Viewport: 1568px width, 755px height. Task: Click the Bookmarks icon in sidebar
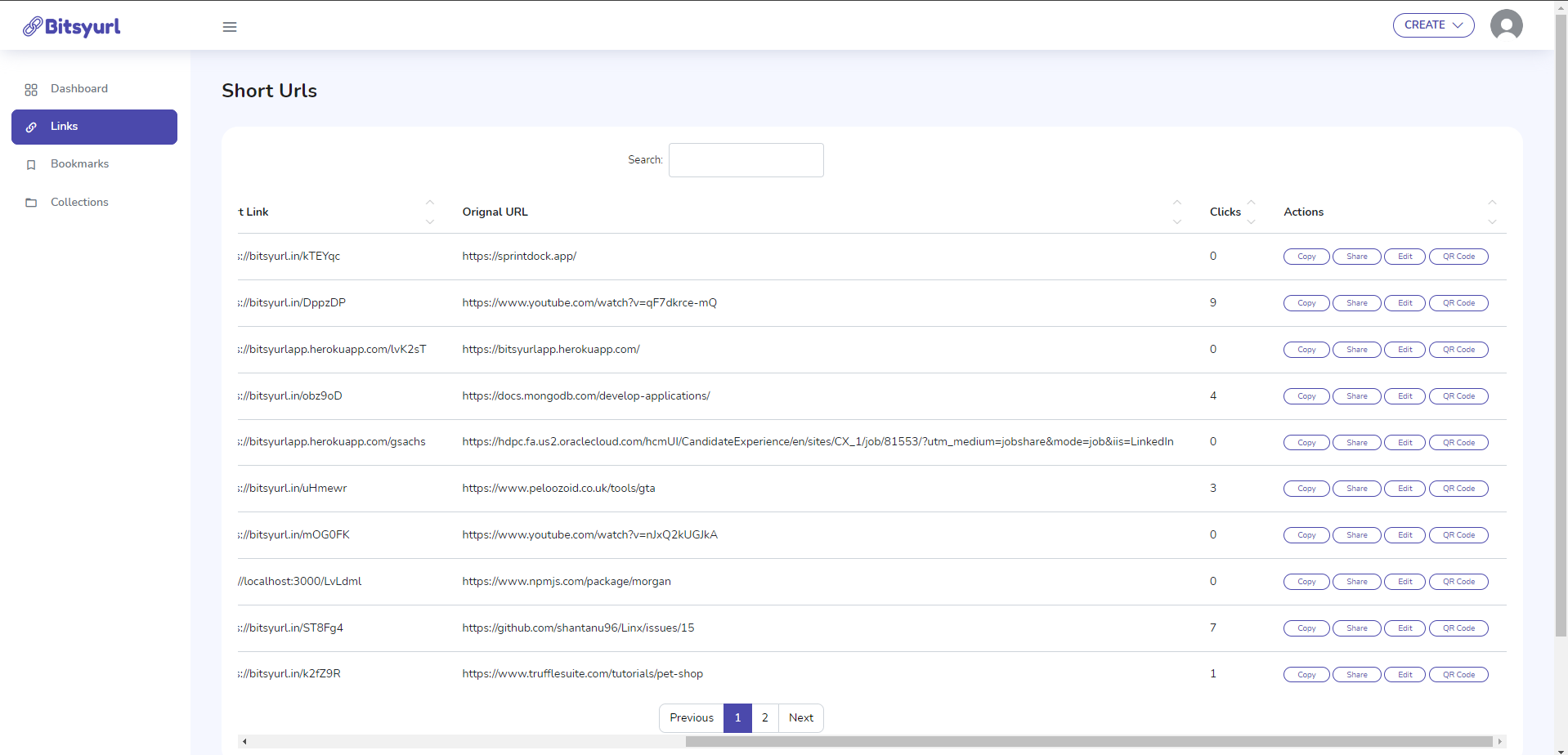[31, 165]
